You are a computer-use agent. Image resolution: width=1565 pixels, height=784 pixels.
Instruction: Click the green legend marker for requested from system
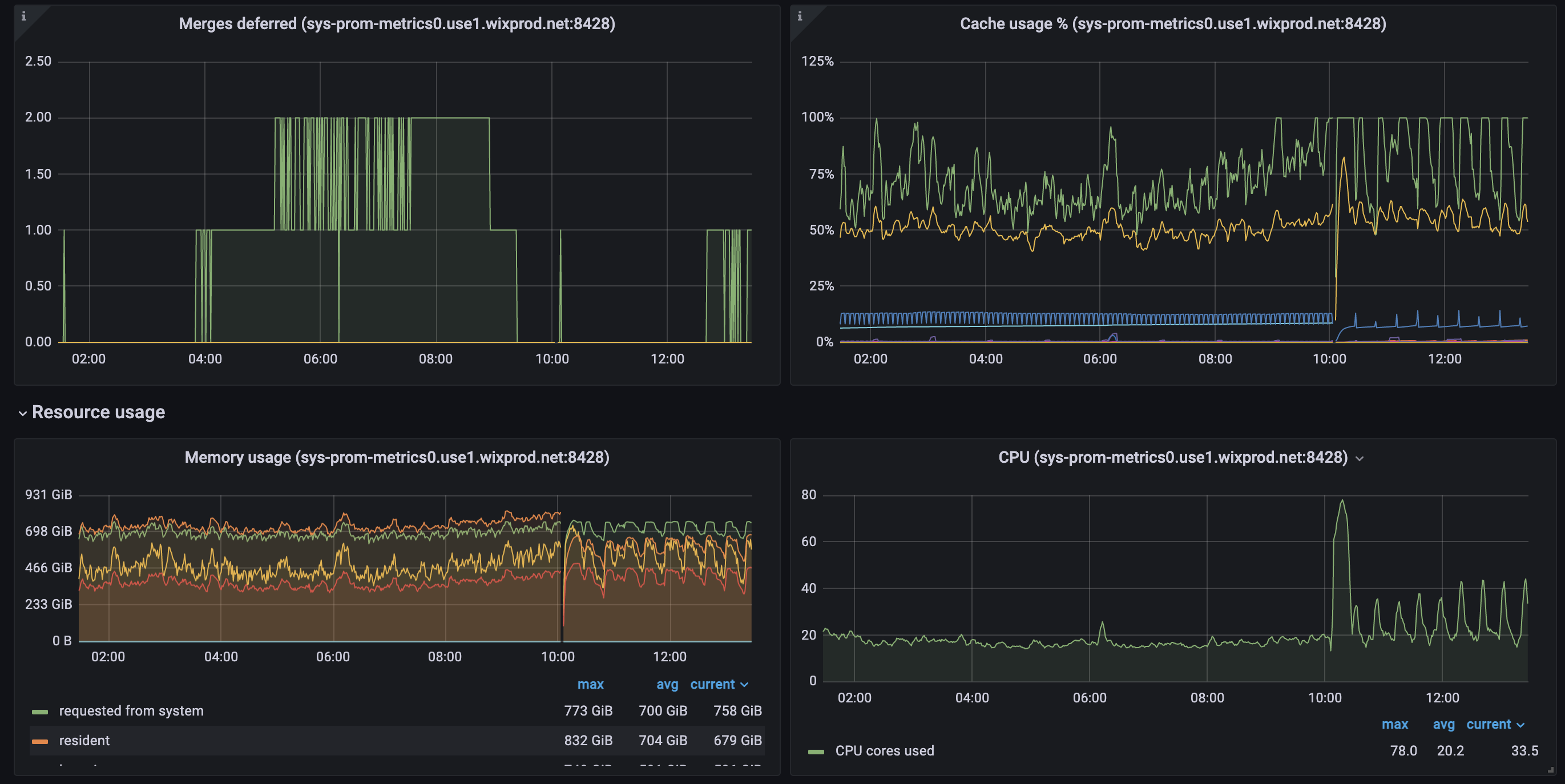[41, 710]
